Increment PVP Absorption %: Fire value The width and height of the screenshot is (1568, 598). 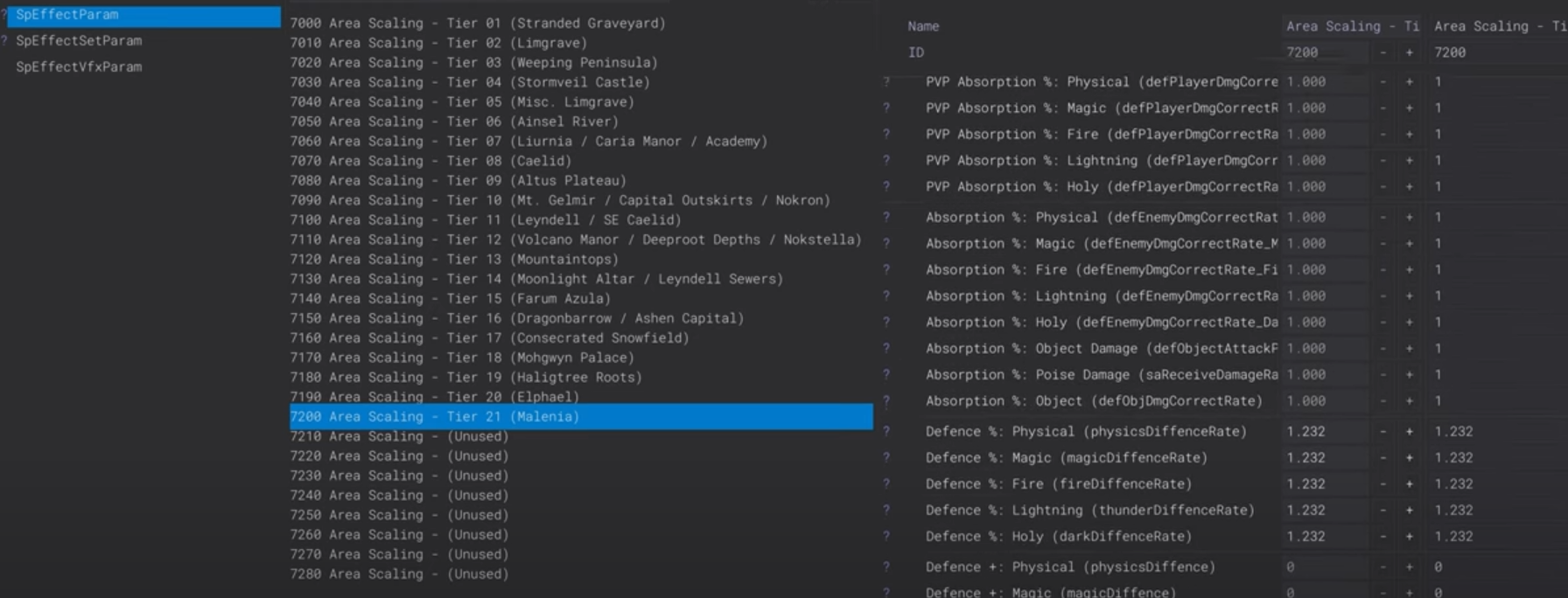(1409, 135)
